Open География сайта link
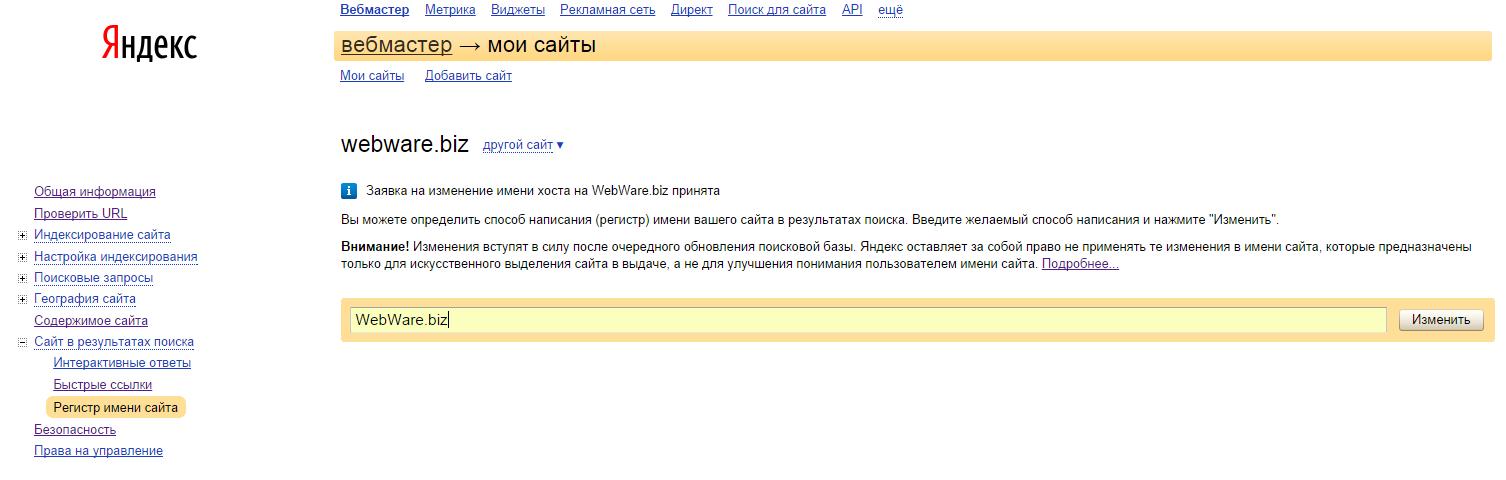 (85, 299)
